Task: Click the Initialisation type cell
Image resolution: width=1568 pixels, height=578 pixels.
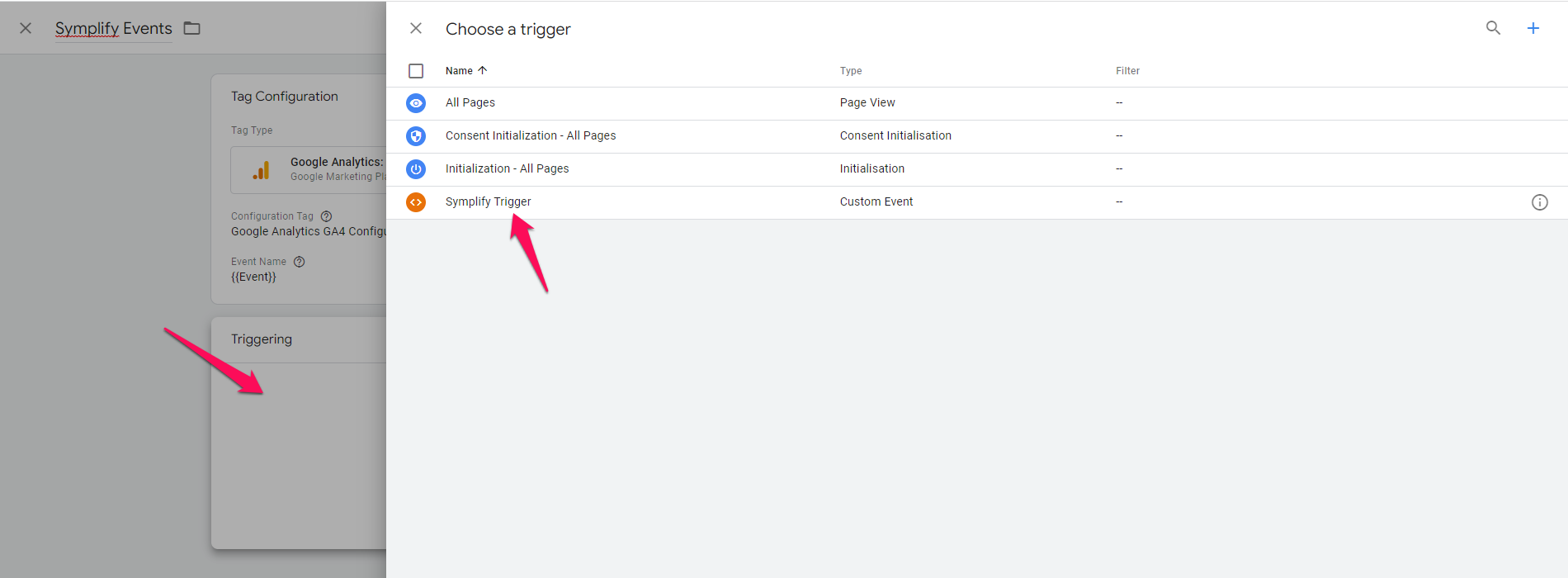Action: point(872,168)
